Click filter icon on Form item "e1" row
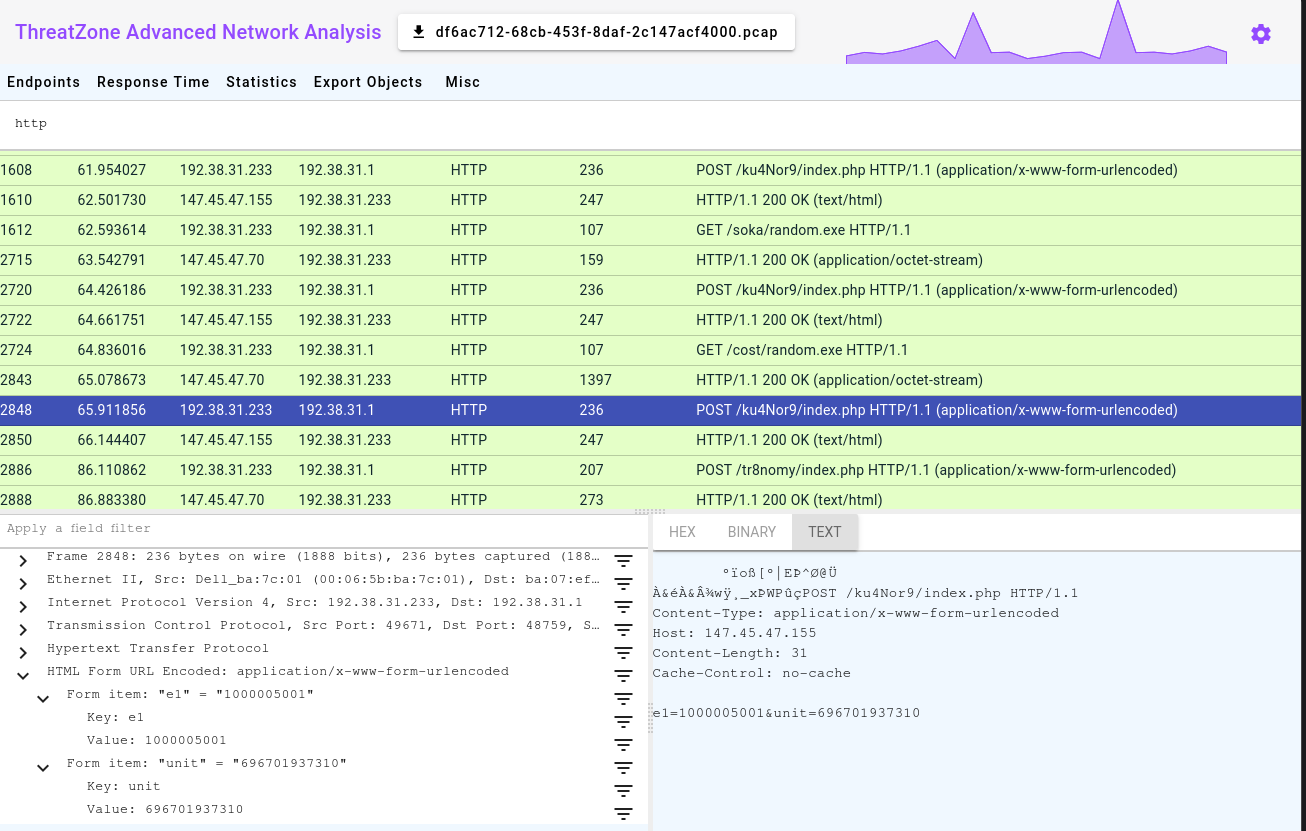The height and width of the screenshot is (831, 1306). point(624,699)
